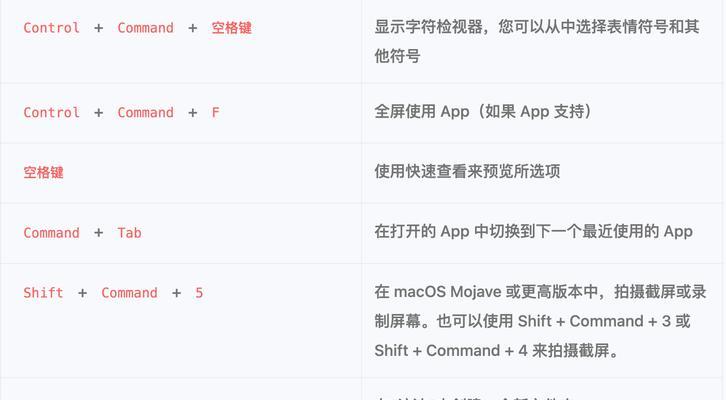Viewport: 726px width, 400px height.
Task: Click the standalone 空格键 shortcut
Action: (x=44, y=172)
